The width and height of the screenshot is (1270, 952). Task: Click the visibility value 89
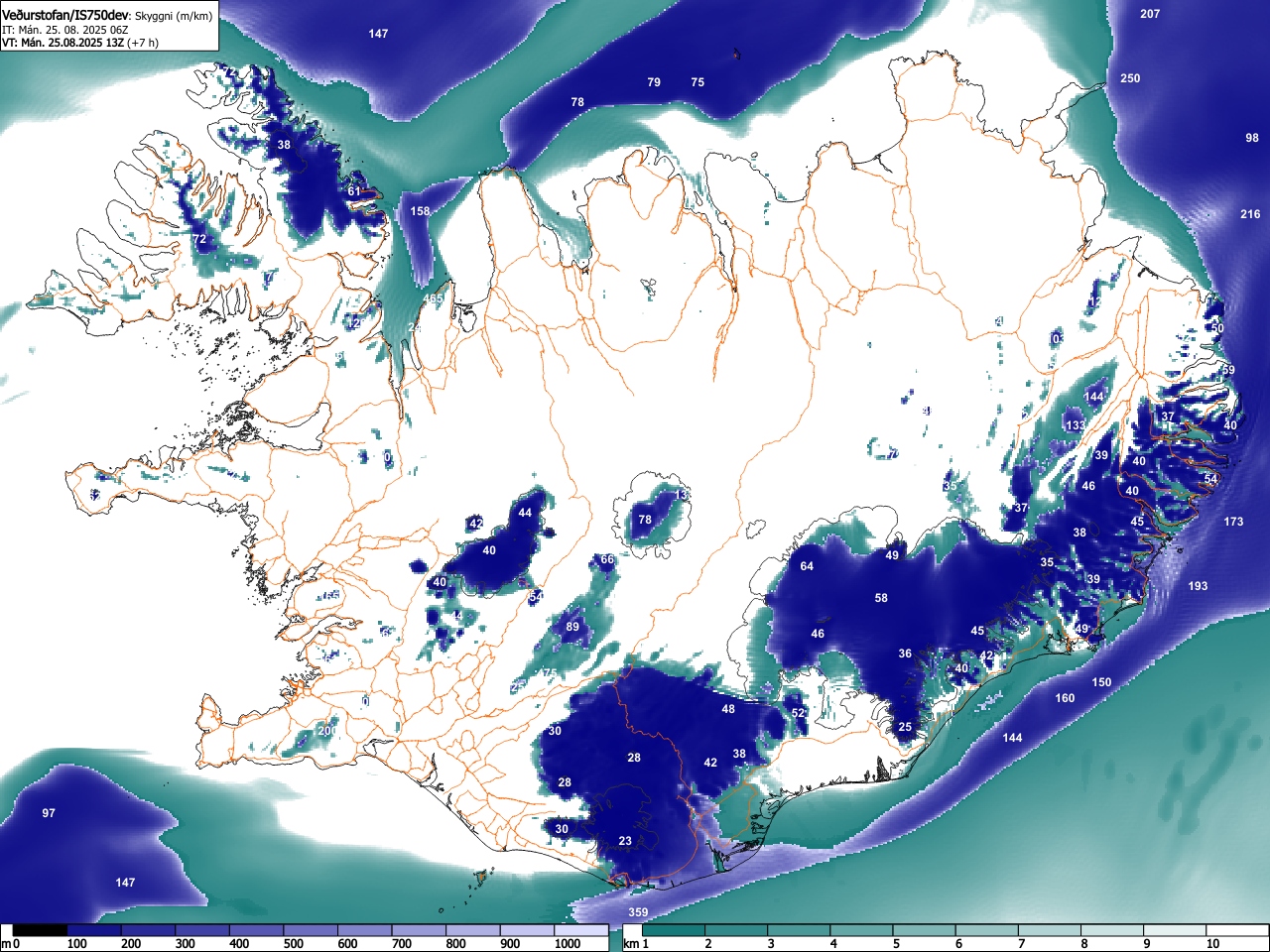tap(572, 627)
